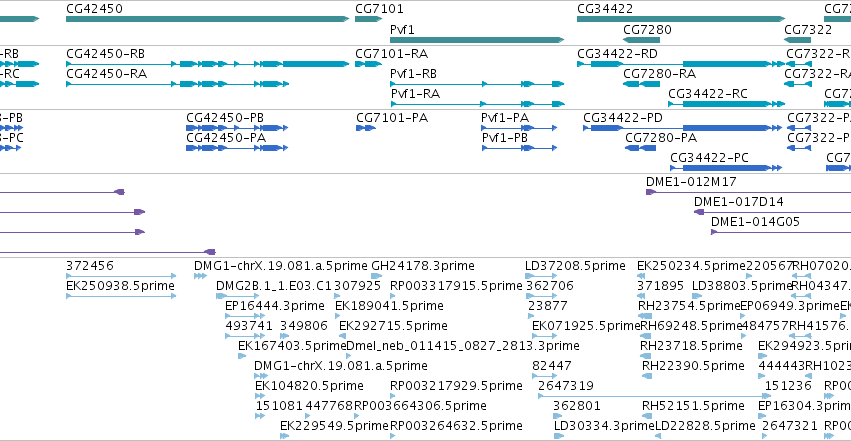
Task: Open the CG7280 gene label
Action: pyautogui.click(x=647, y=30)
